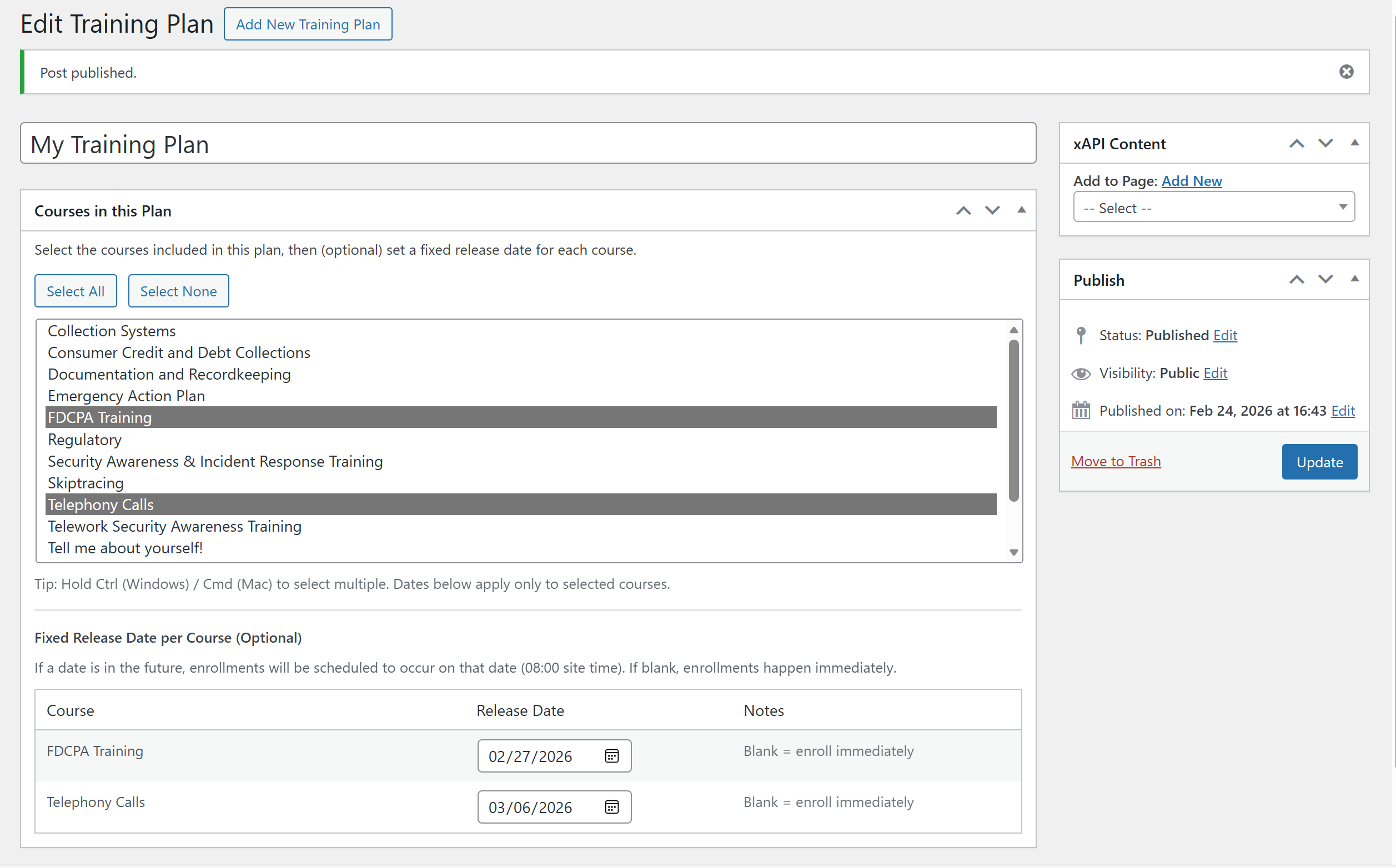Move xAPI Content panel up

coord(1296,144)
